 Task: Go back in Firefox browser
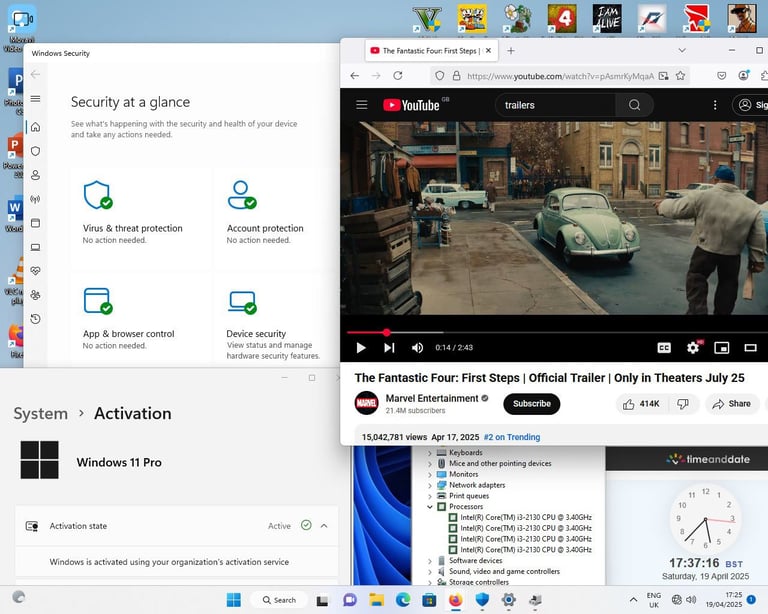(355, 75)
